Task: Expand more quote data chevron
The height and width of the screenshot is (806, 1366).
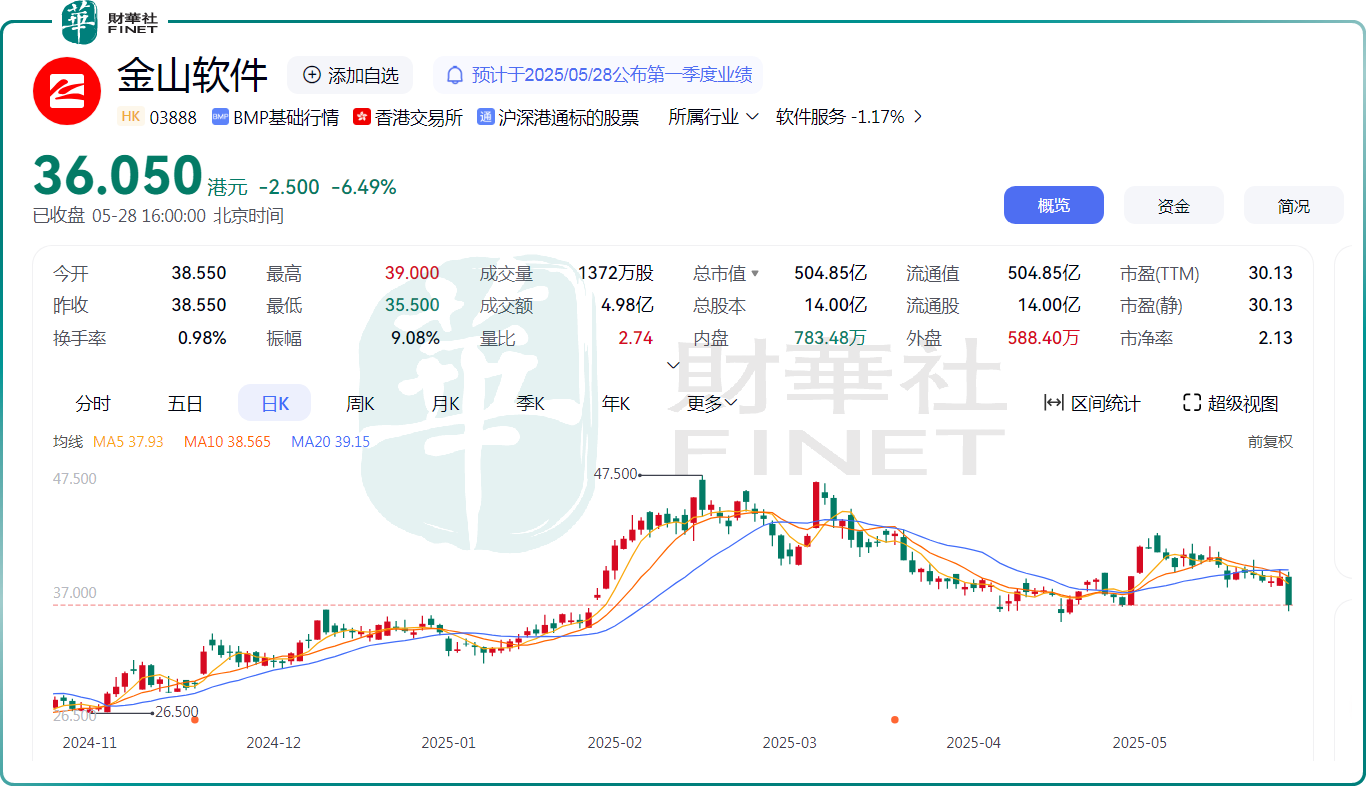Action: (x=673, y=365)
